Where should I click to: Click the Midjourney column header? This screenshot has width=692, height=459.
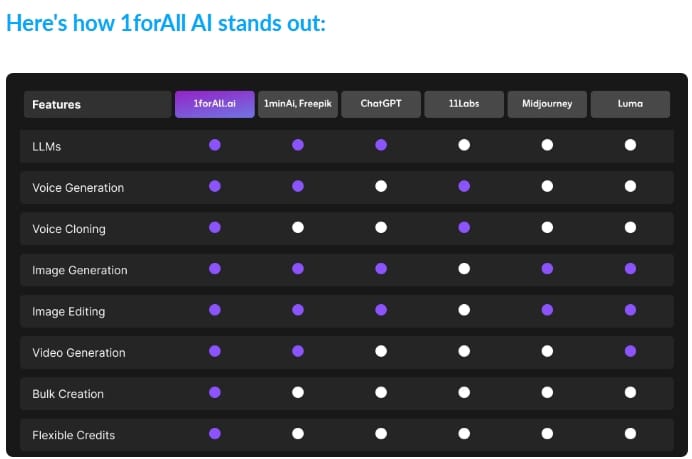(547, 104)
